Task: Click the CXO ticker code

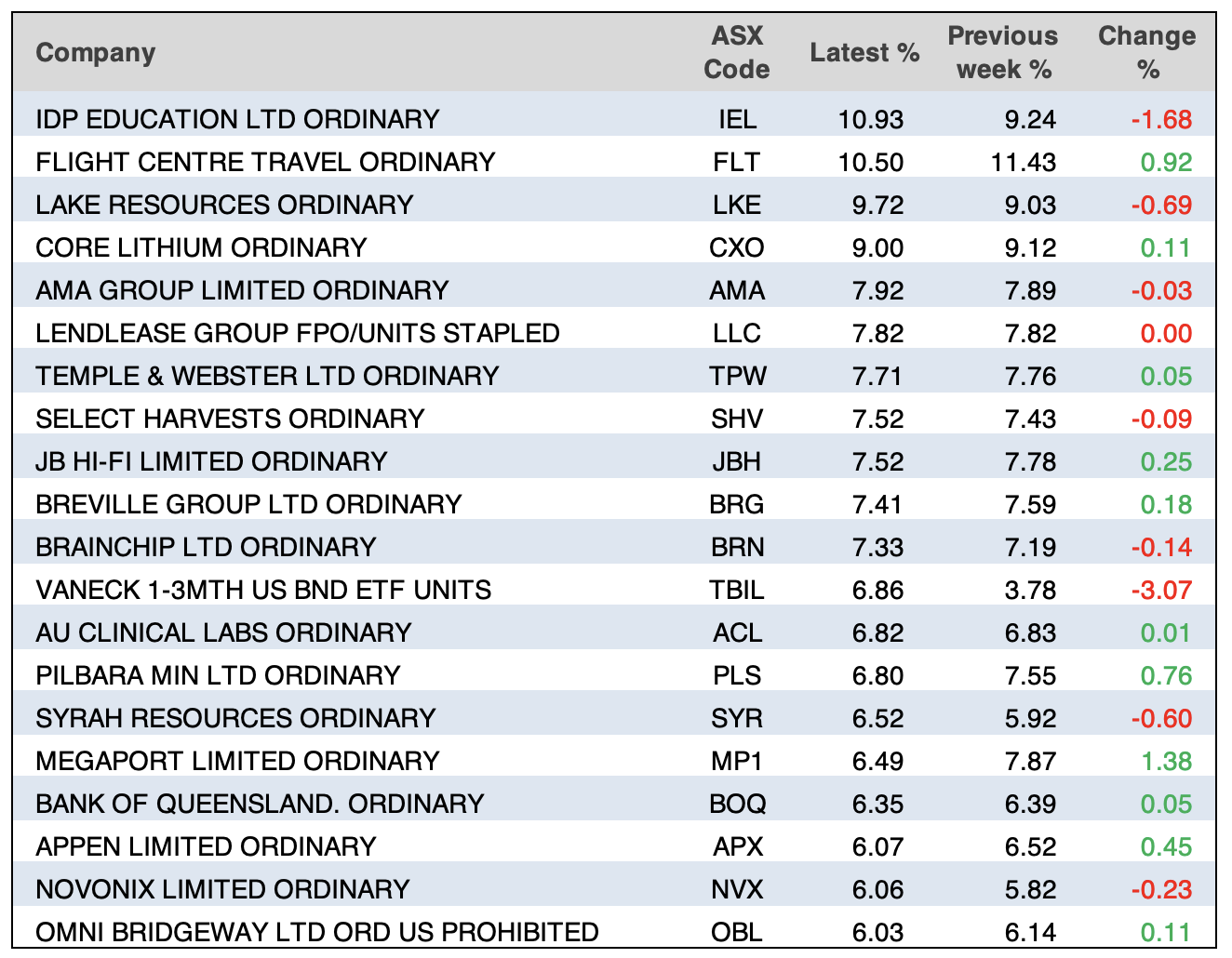Action: coord(736,247)
